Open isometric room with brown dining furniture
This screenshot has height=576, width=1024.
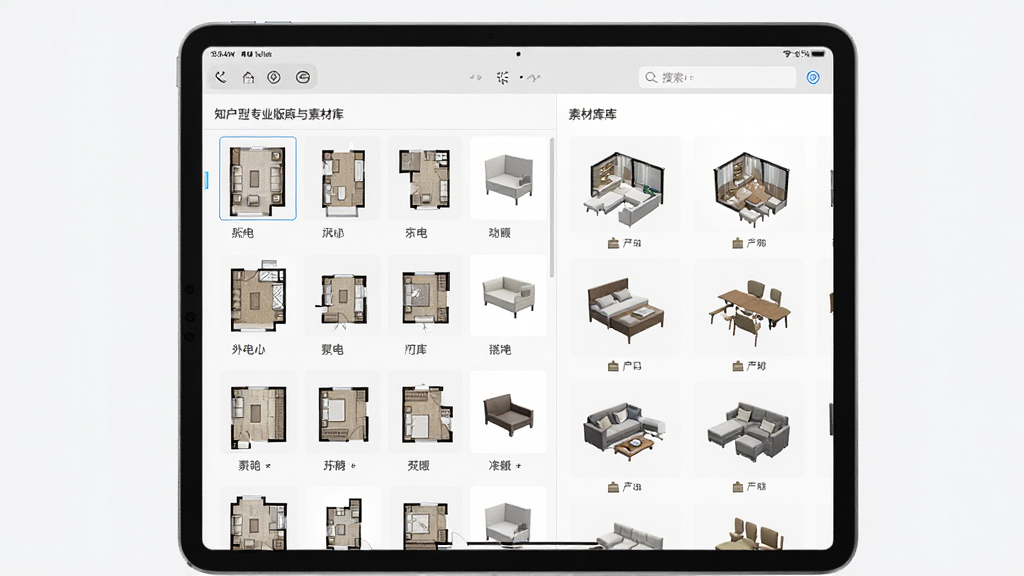[749, 184]
